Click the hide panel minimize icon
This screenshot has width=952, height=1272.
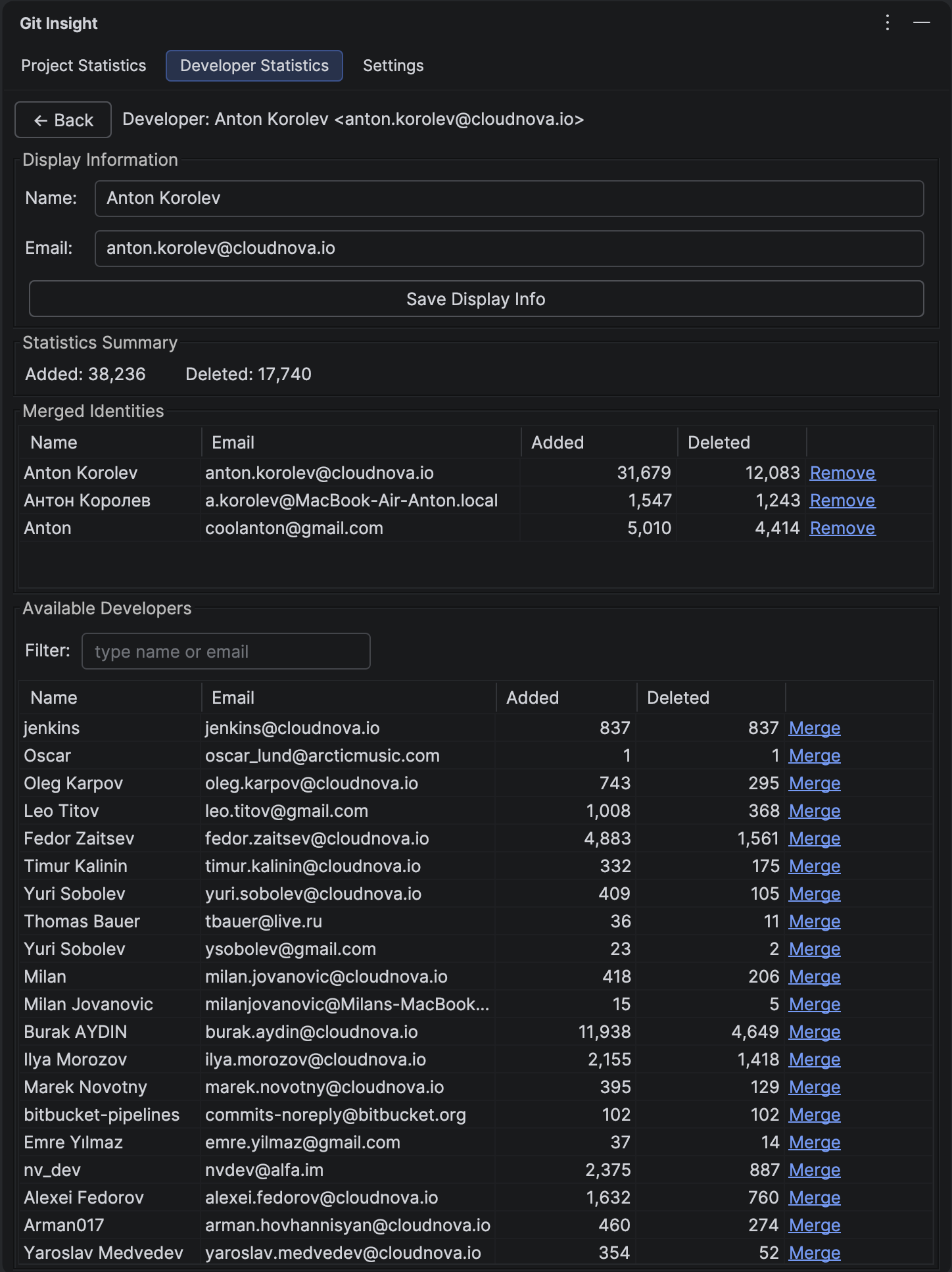pyautogui.click(x=922, y=23)
